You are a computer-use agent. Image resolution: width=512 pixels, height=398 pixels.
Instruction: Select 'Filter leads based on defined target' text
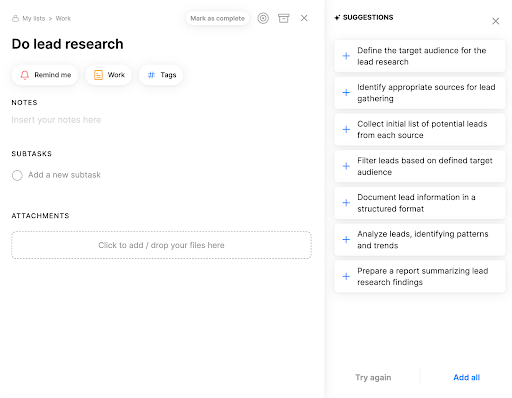(425, 166)
